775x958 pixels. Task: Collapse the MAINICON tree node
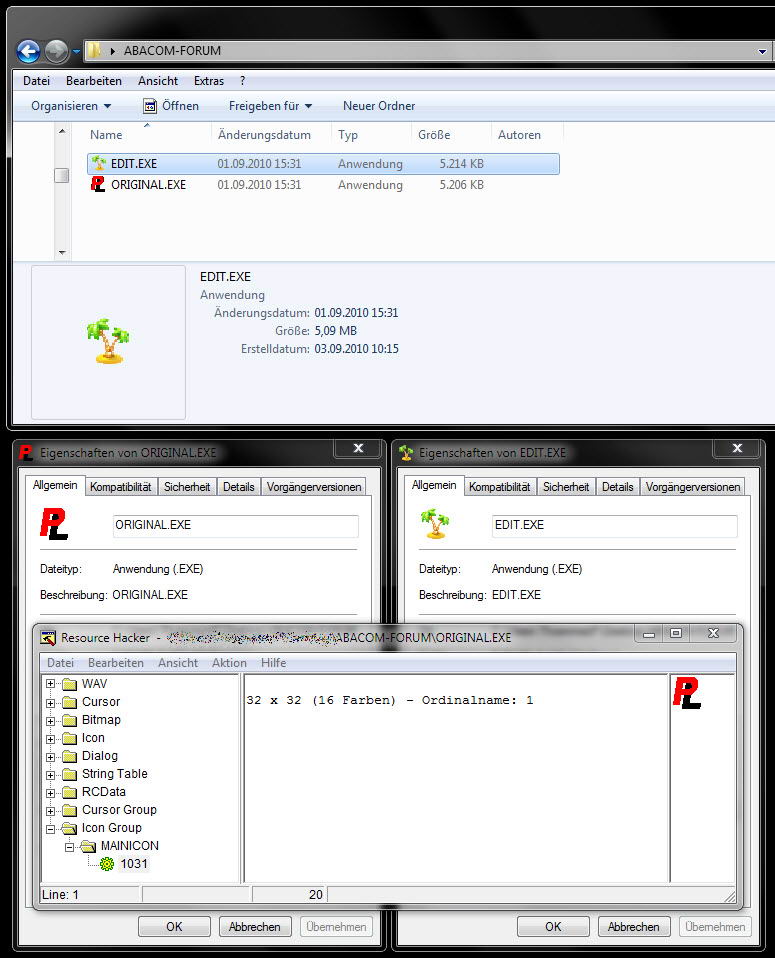[x=70, y=847]
